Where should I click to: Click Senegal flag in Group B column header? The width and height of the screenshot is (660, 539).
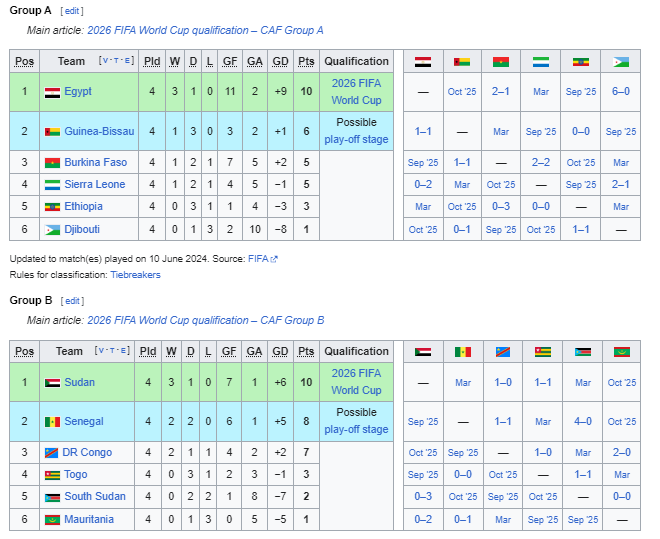463,352
